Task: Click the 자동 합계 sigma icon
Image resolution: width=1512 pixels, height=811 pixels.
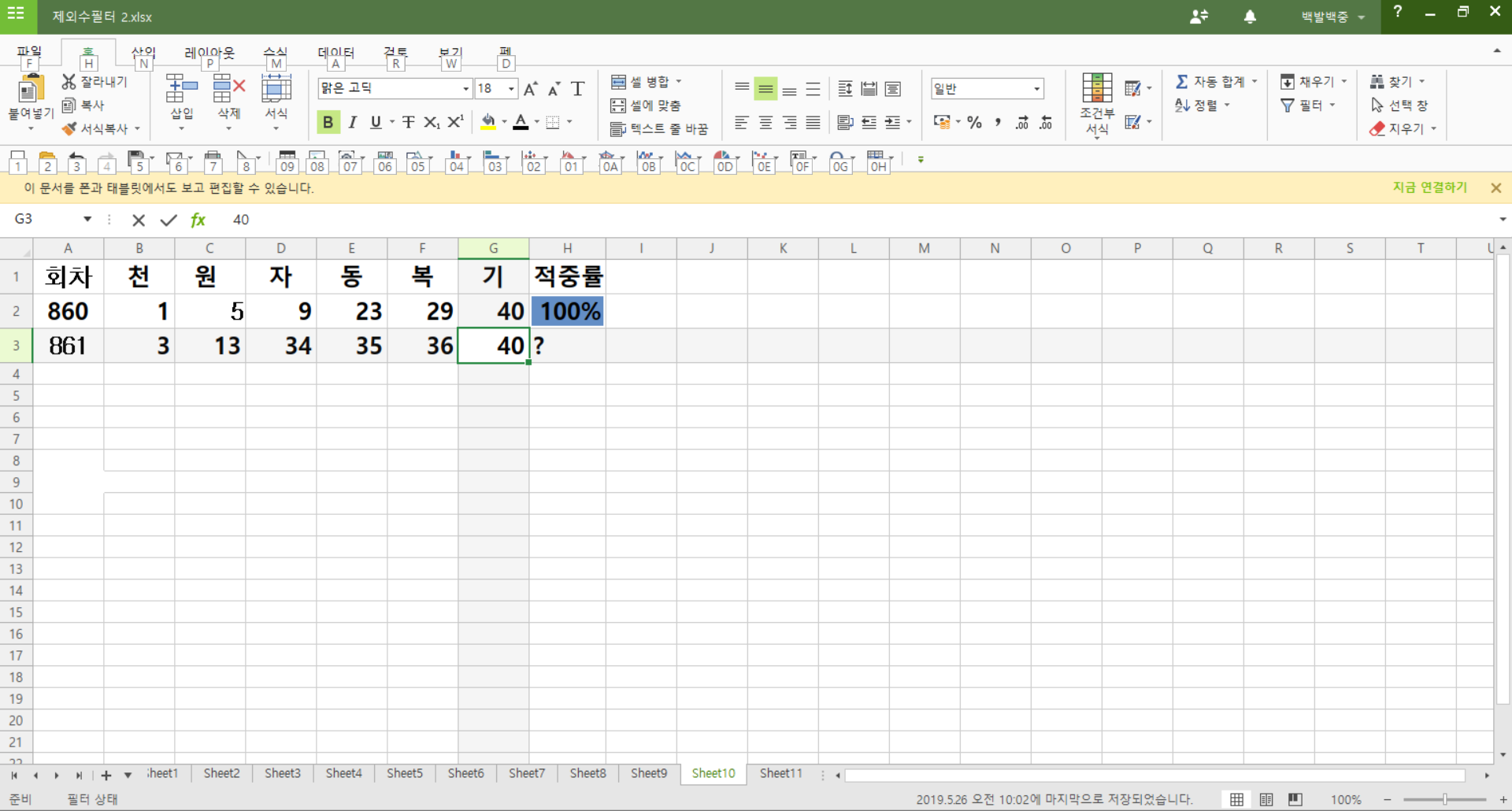Action: tap(1181, 82)
